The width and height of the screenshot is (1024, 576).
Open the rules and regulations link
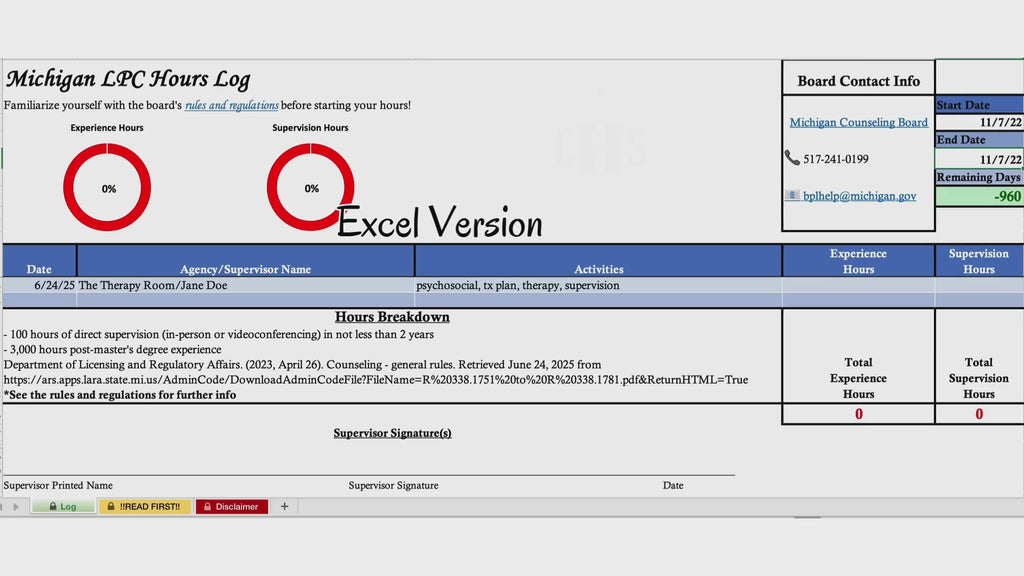point(231,105)
